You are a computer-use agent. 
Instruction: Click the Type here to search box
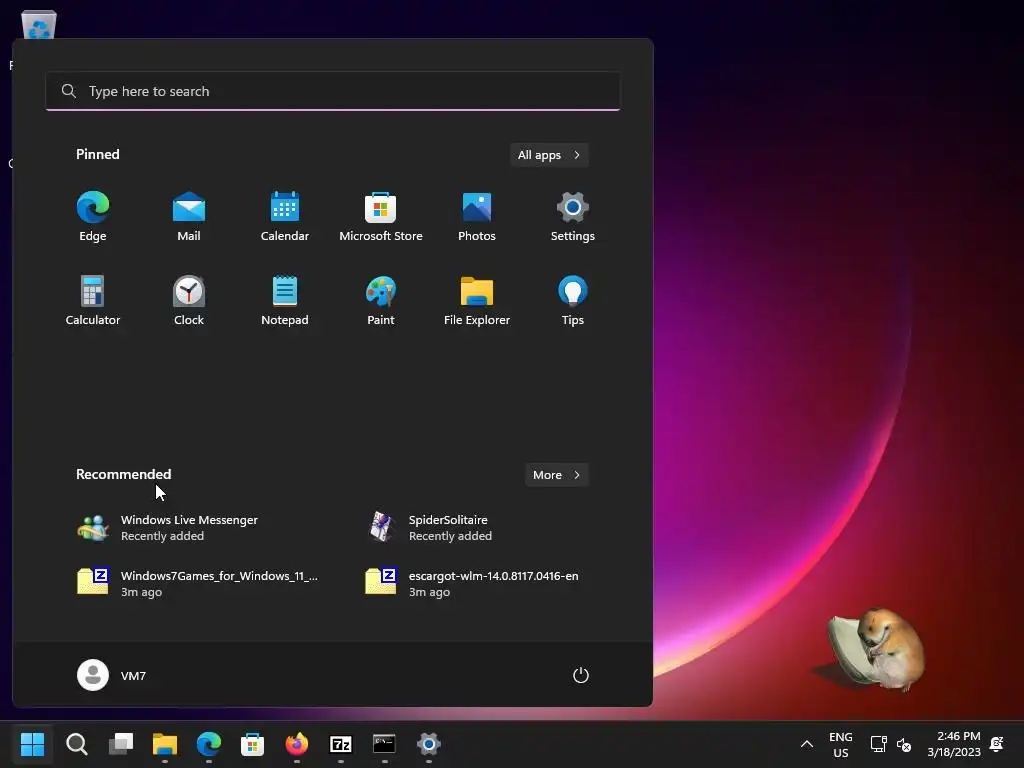pyautogui.click(x=333, y=91)
